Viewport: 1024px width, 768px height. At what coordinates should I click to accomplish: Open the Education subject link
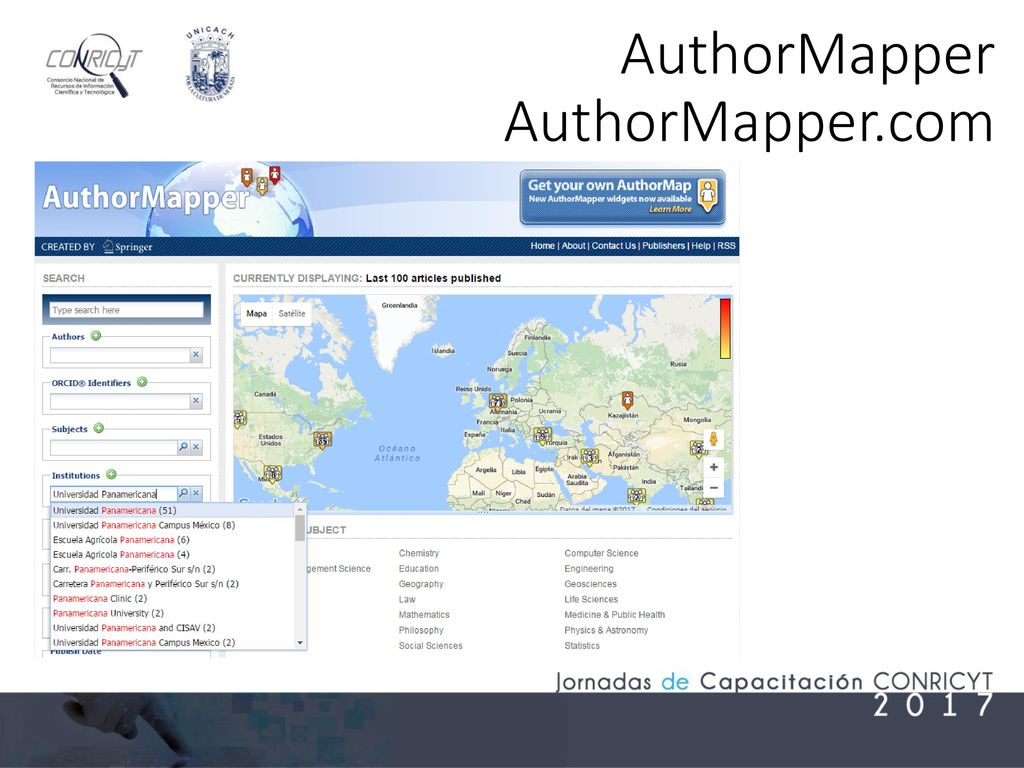click(x=419, y=569)
